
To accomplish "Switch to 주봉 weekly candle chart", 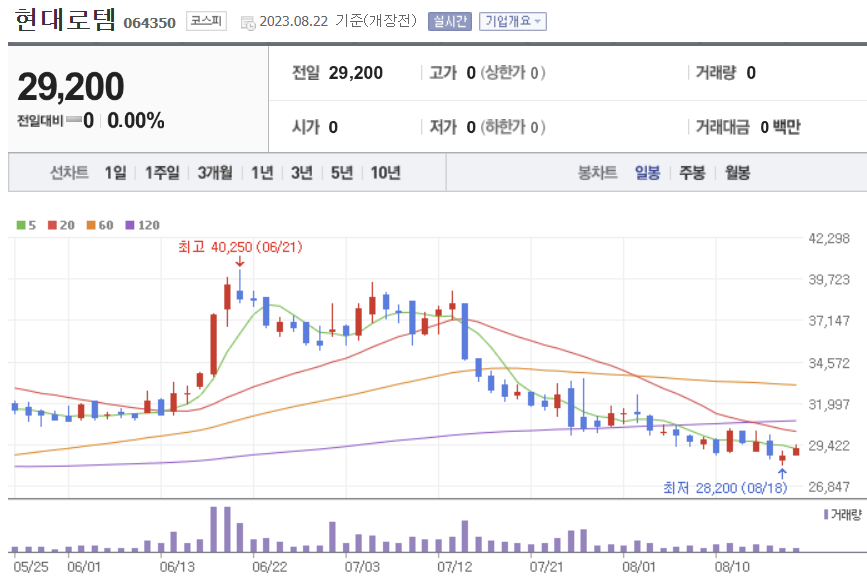I will click(692, 173).
